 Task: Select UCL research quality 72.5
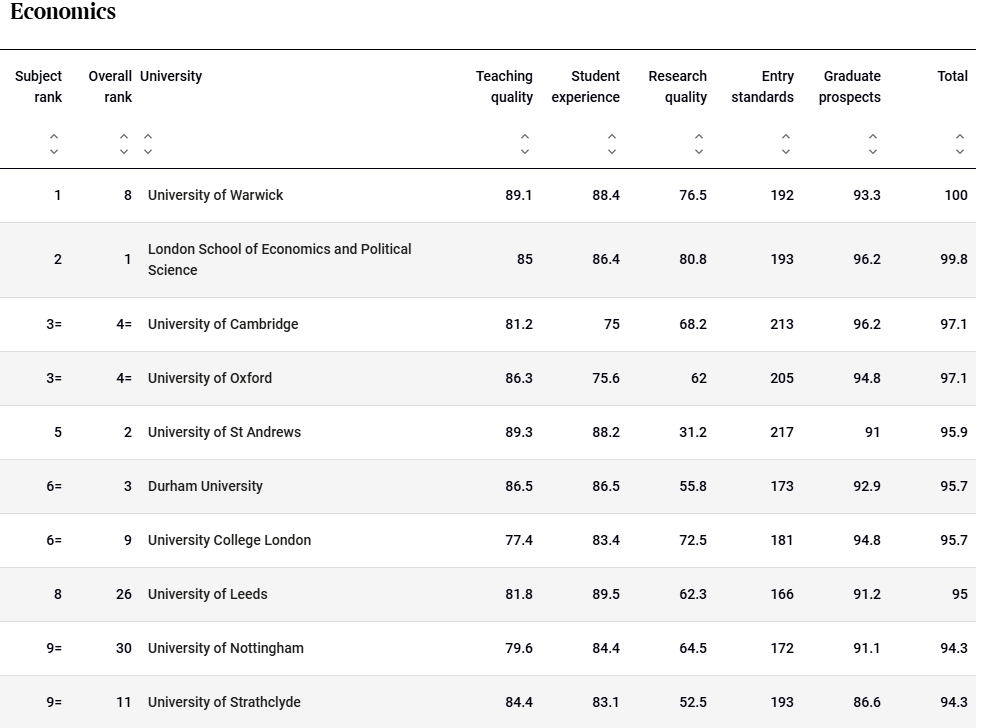click(x=693, y=540)
